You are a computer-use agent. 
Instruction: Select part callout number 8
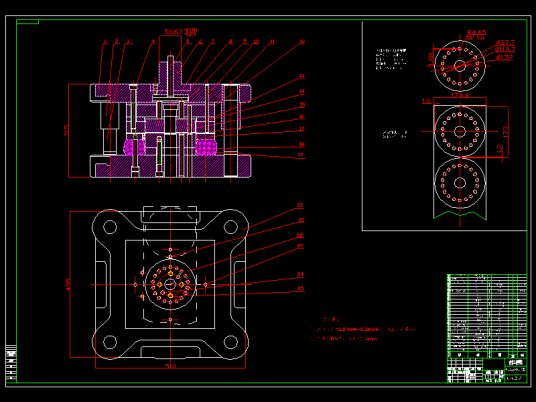pyautogui.click(x=230, y=42)
